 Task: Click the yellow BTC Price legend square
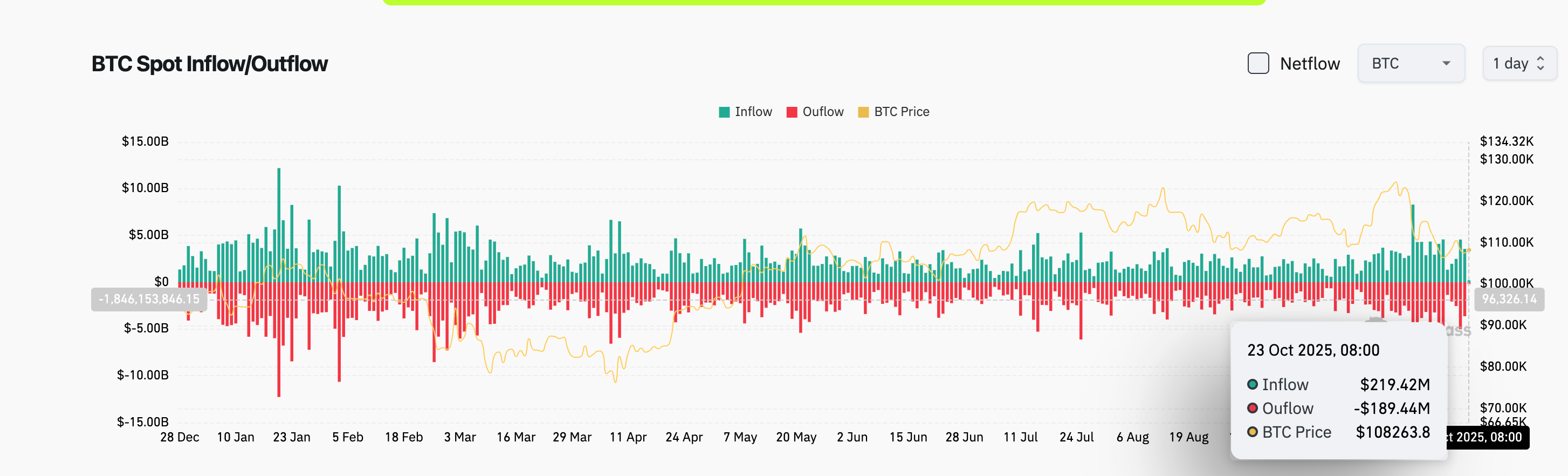pos(863,112)
